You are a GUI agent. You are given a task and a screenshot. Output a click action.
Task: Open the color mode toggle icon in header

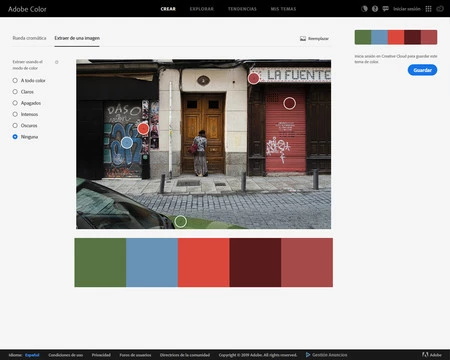click(364, 9)
